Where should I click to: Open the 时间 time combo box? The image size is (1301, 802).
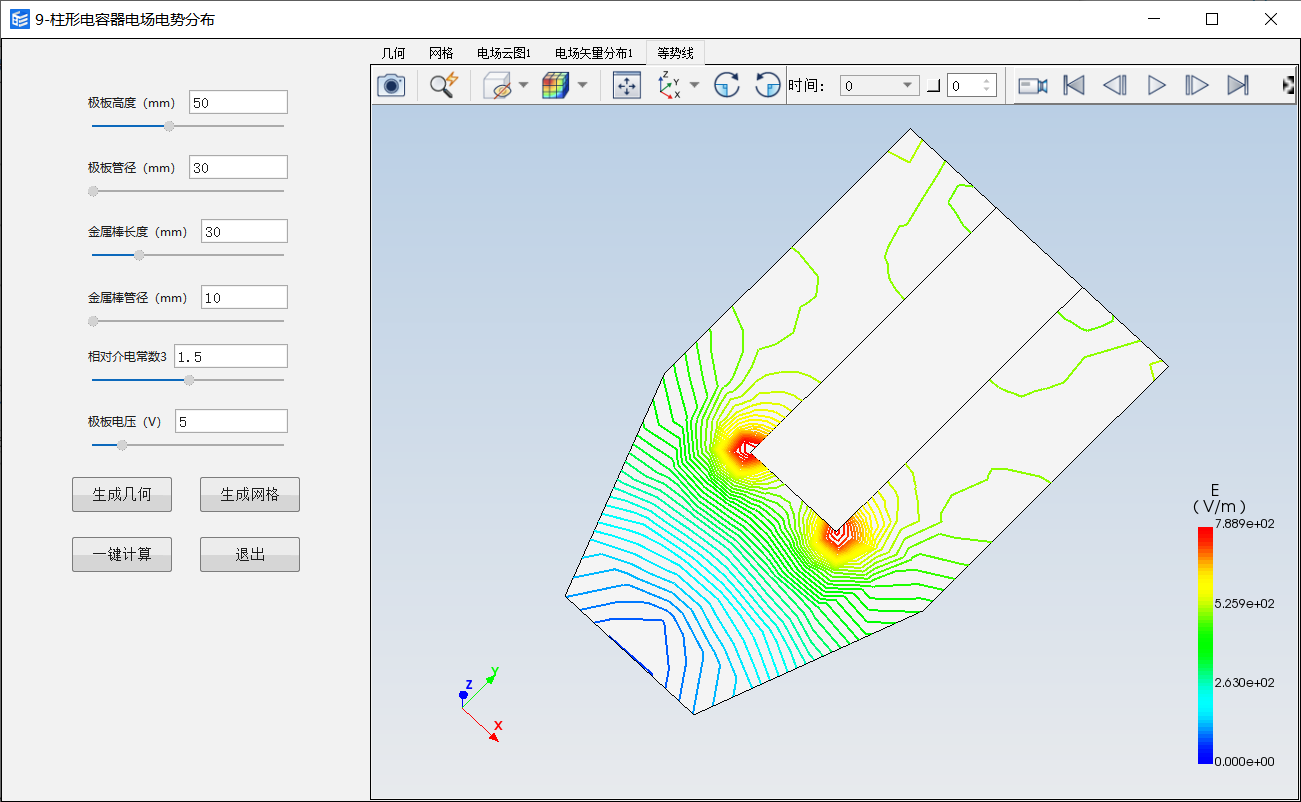(x=879, y=86)
